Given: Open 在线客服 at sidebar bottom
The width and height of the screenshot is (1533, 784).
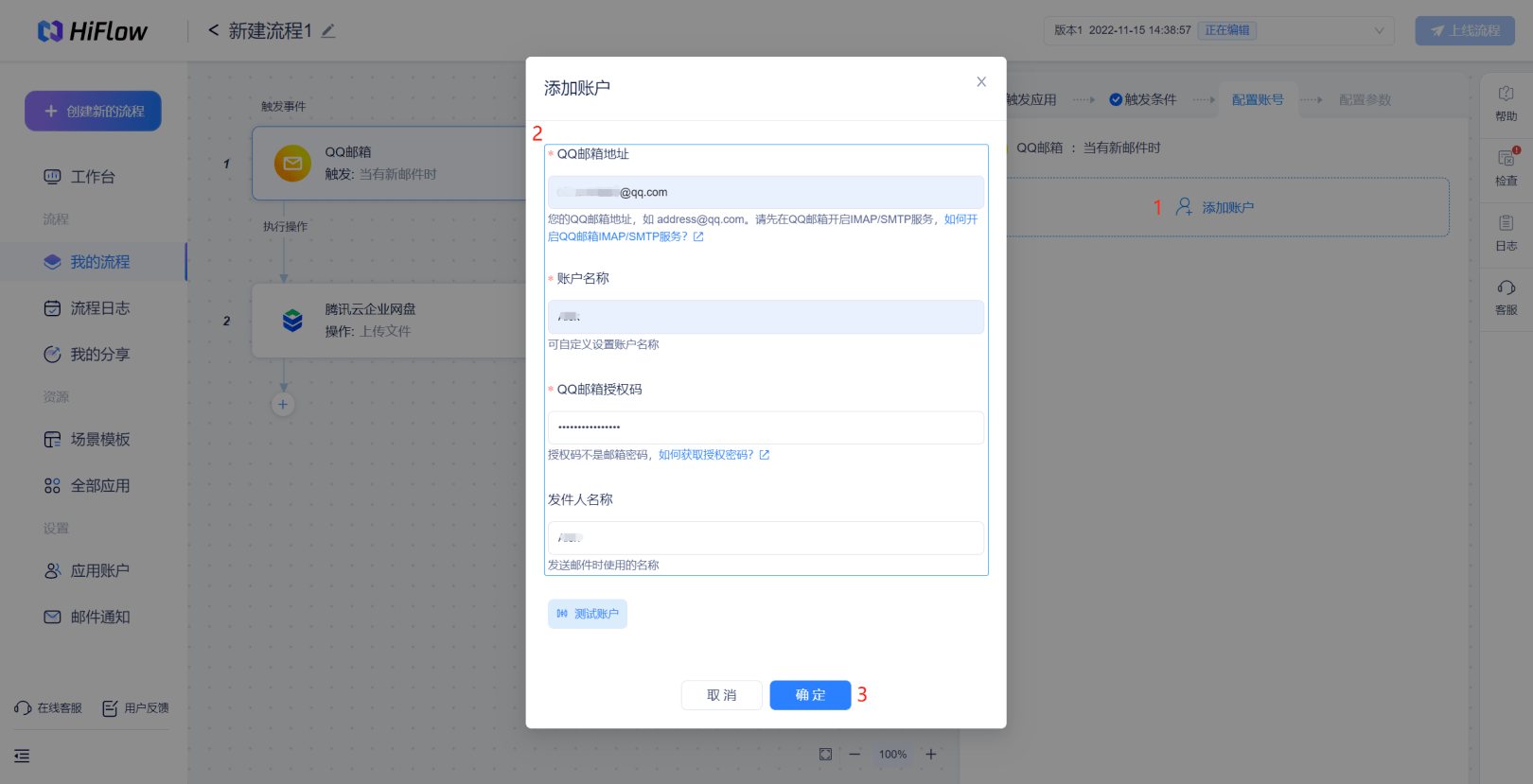Looking at the screenshot, I should (48, 708).
